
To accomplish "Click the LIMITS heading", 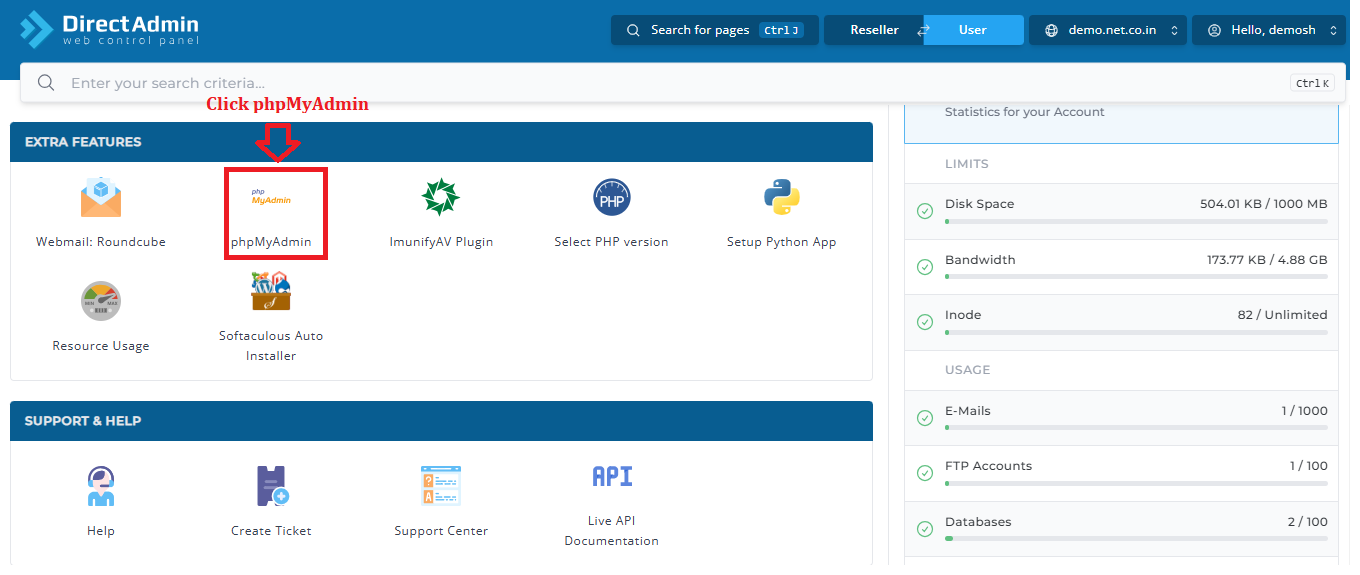I will coord(967,164).
